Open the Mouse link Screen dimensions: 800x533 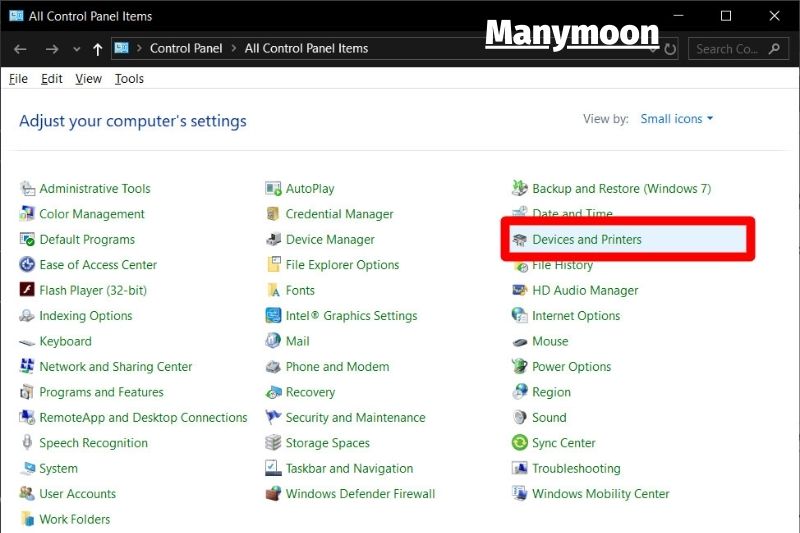click(x=550, y=341)
